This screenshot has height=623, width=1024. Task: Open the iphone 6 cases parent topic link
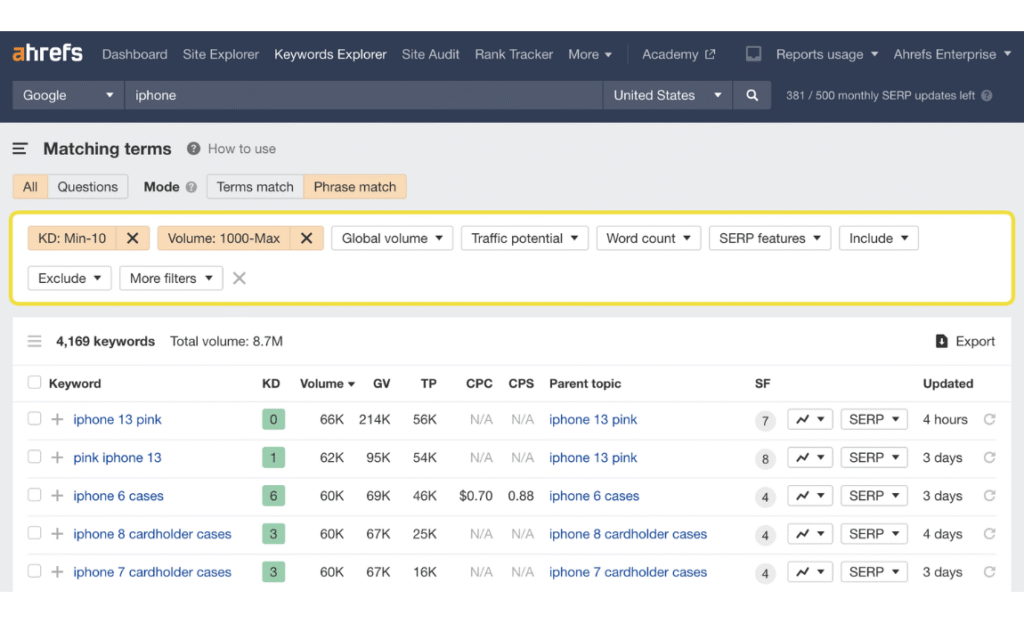click(x=594, y=496)
